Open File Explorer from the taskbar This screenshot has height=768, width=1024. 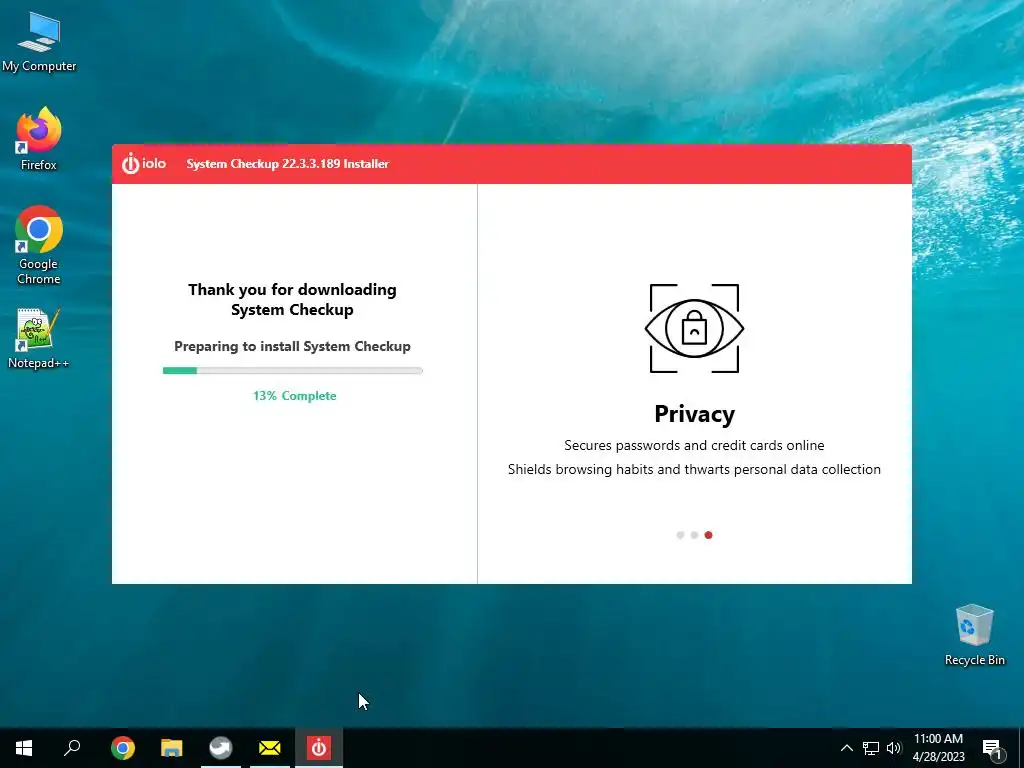coord(172,748)
